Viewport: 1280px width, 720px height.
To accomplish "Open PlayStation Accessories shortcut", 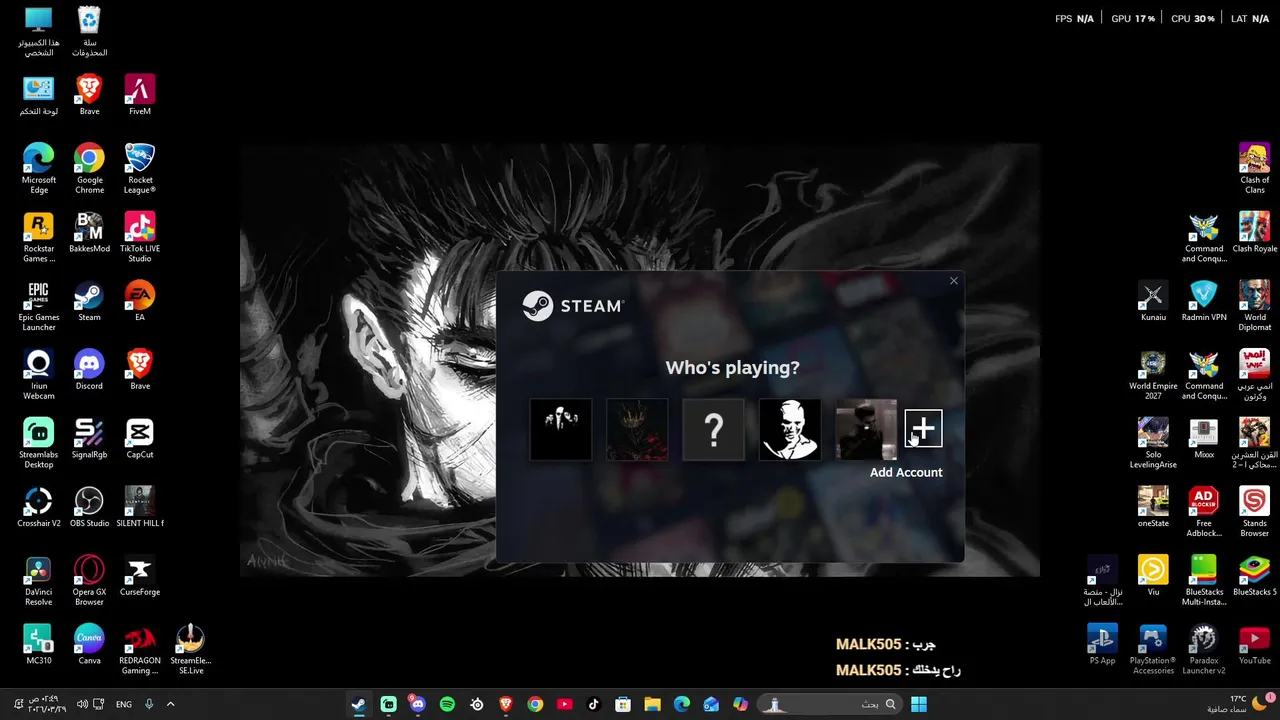I will coord(1153,649).
